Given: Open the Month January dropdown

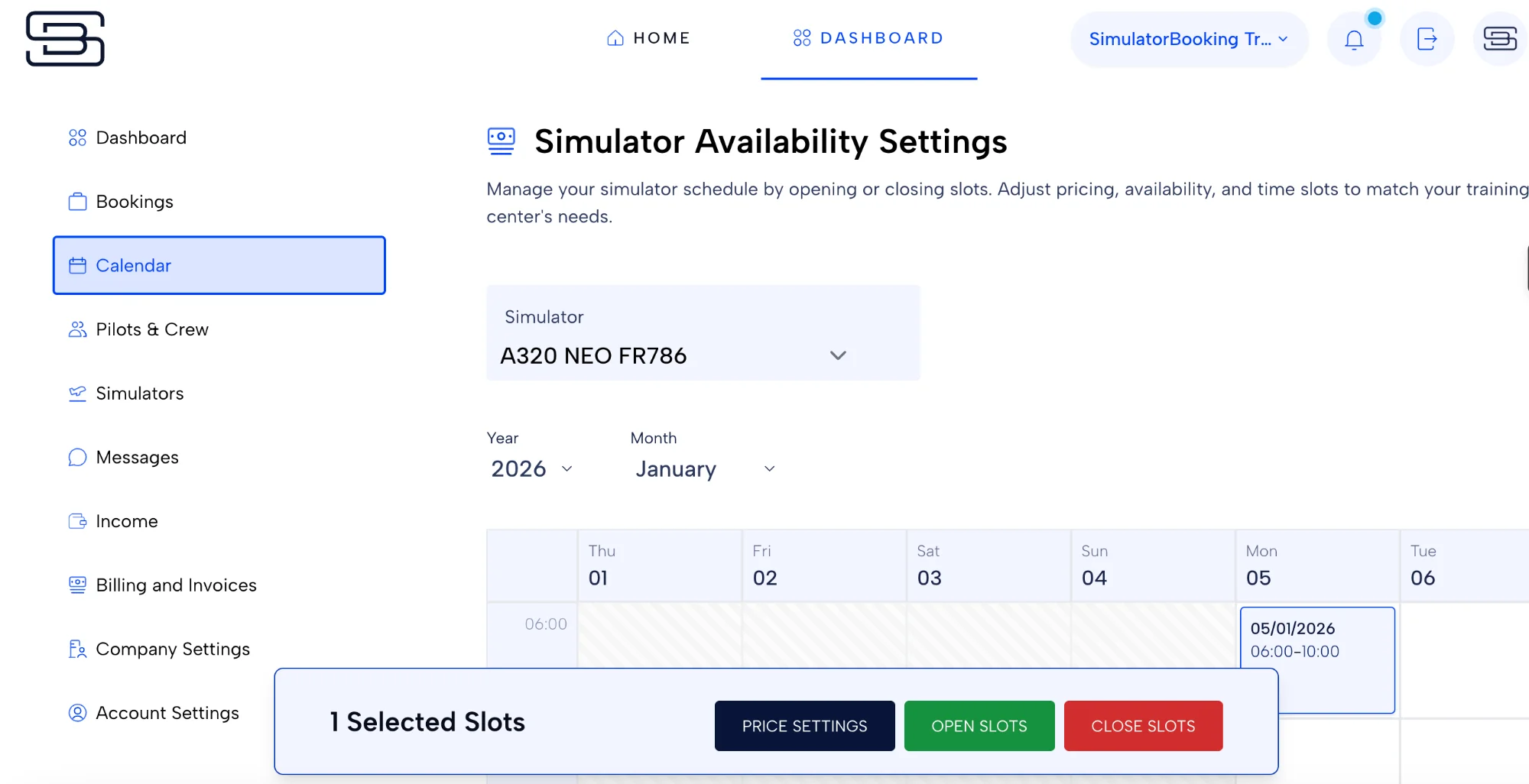Looking at the screenshot, I should coord(703,468).
